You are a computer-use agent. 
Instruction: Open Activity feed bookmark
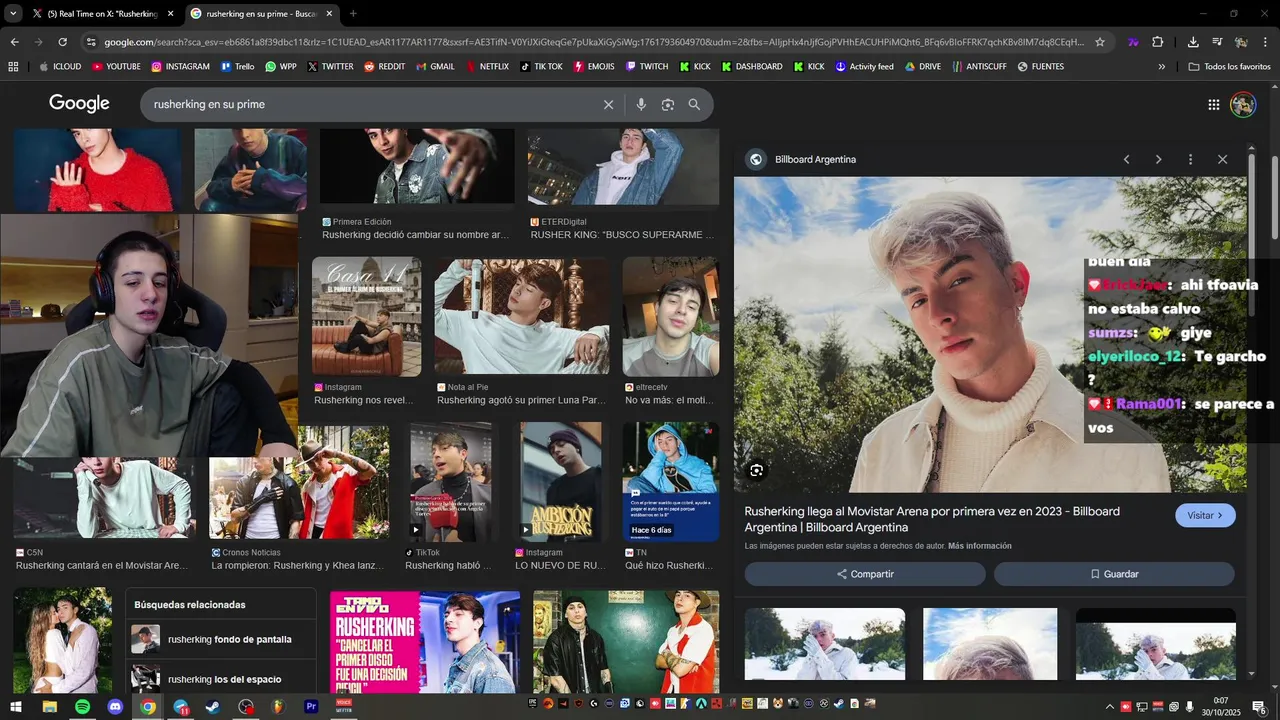point(864,66)
